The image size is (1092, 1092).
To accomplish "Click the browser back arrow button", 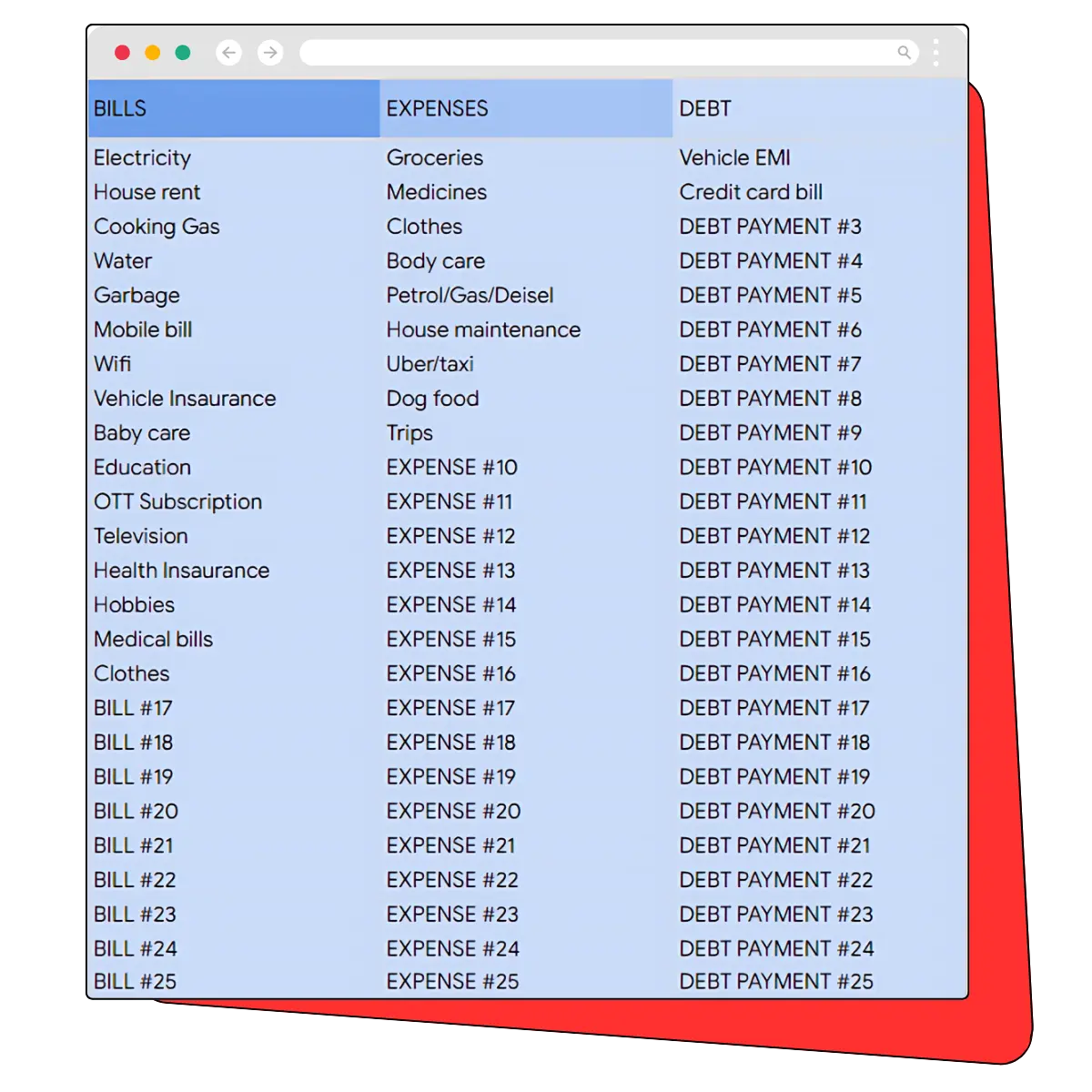I will [x=229, y=53].
